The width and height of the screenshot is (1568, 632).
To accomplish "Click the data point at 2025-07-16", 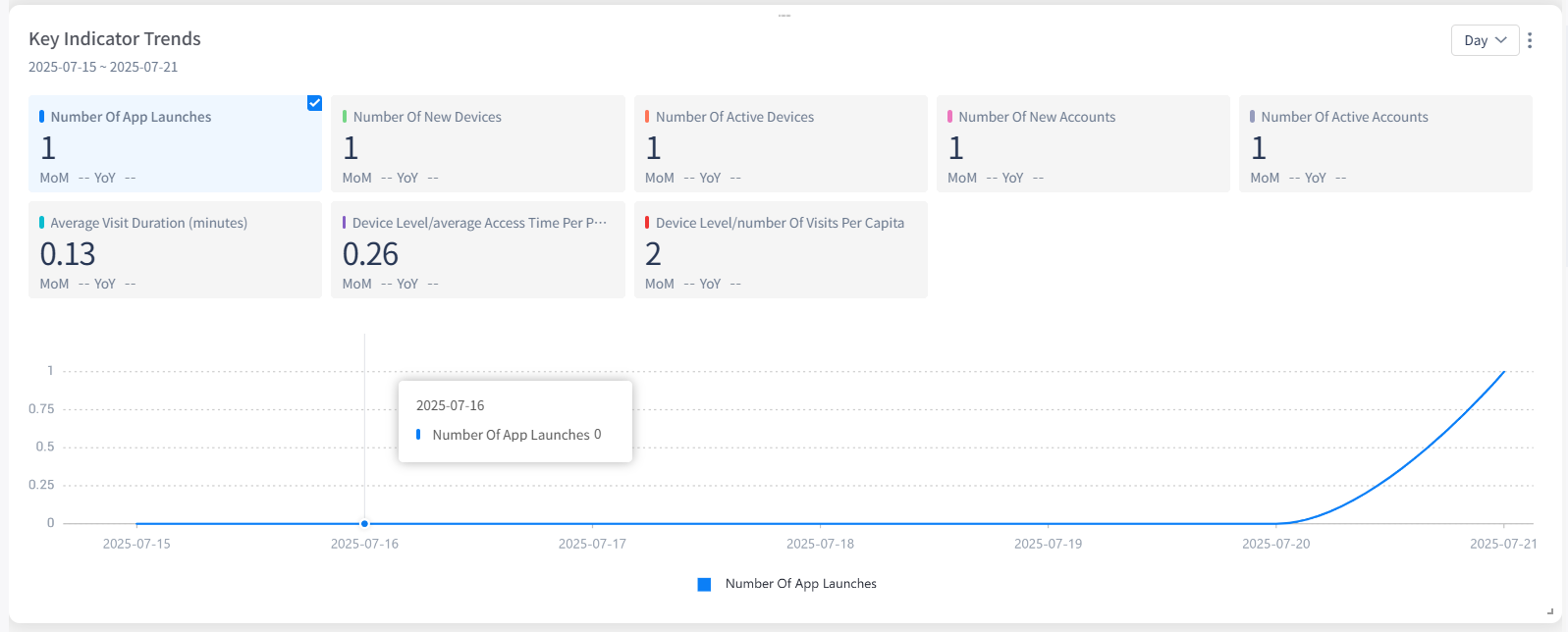I will [x=365, y=524].
